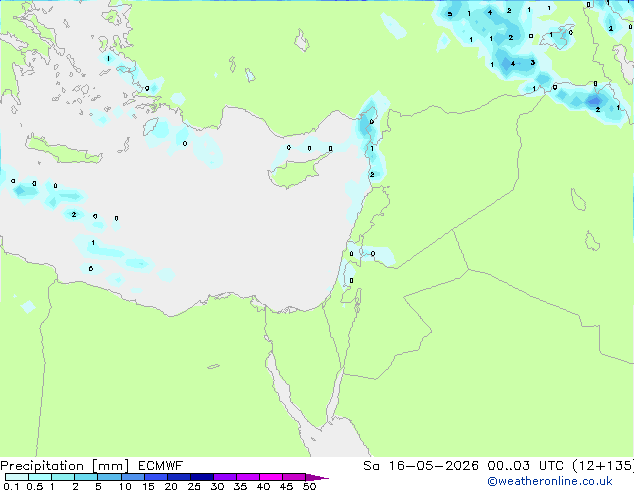Select the 30–35 mm purple legend box
The width and height of the screenshot is (634, 490).
click(x=225, y=477)
